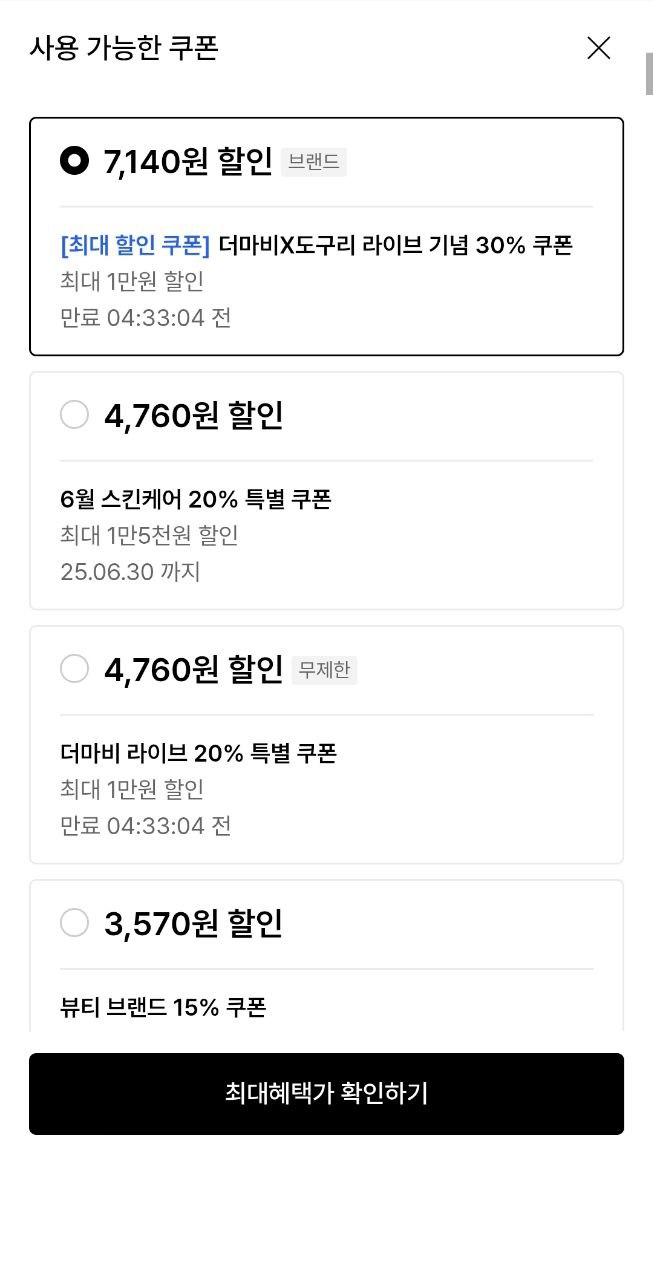Click the 브랜드 tag badge
The image size is (653, 1280).
(x=313, y=162)
